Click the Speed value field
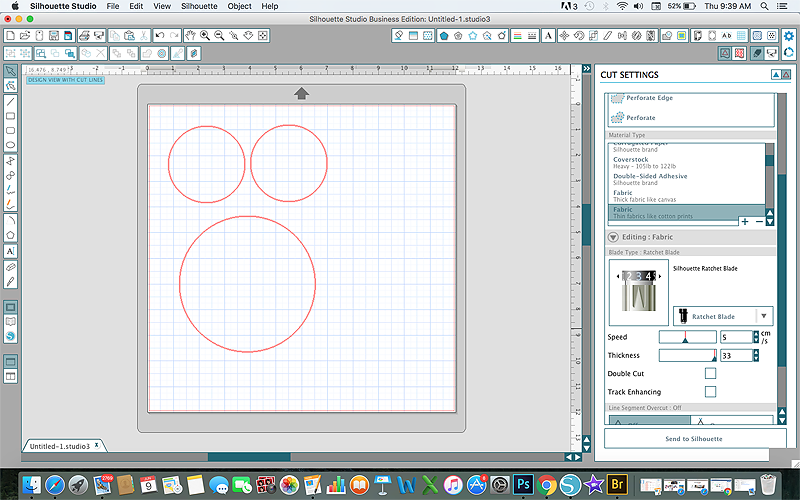 [x=736, y=337]
